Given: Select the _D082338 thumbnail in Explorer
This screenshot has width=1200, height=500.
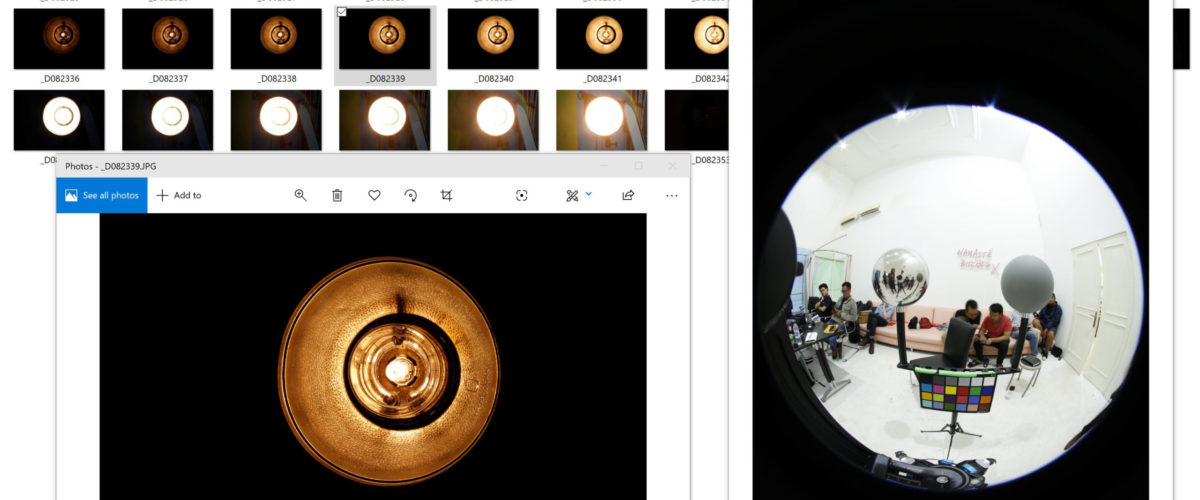Looking at the screenshot, I should point(276,38).
